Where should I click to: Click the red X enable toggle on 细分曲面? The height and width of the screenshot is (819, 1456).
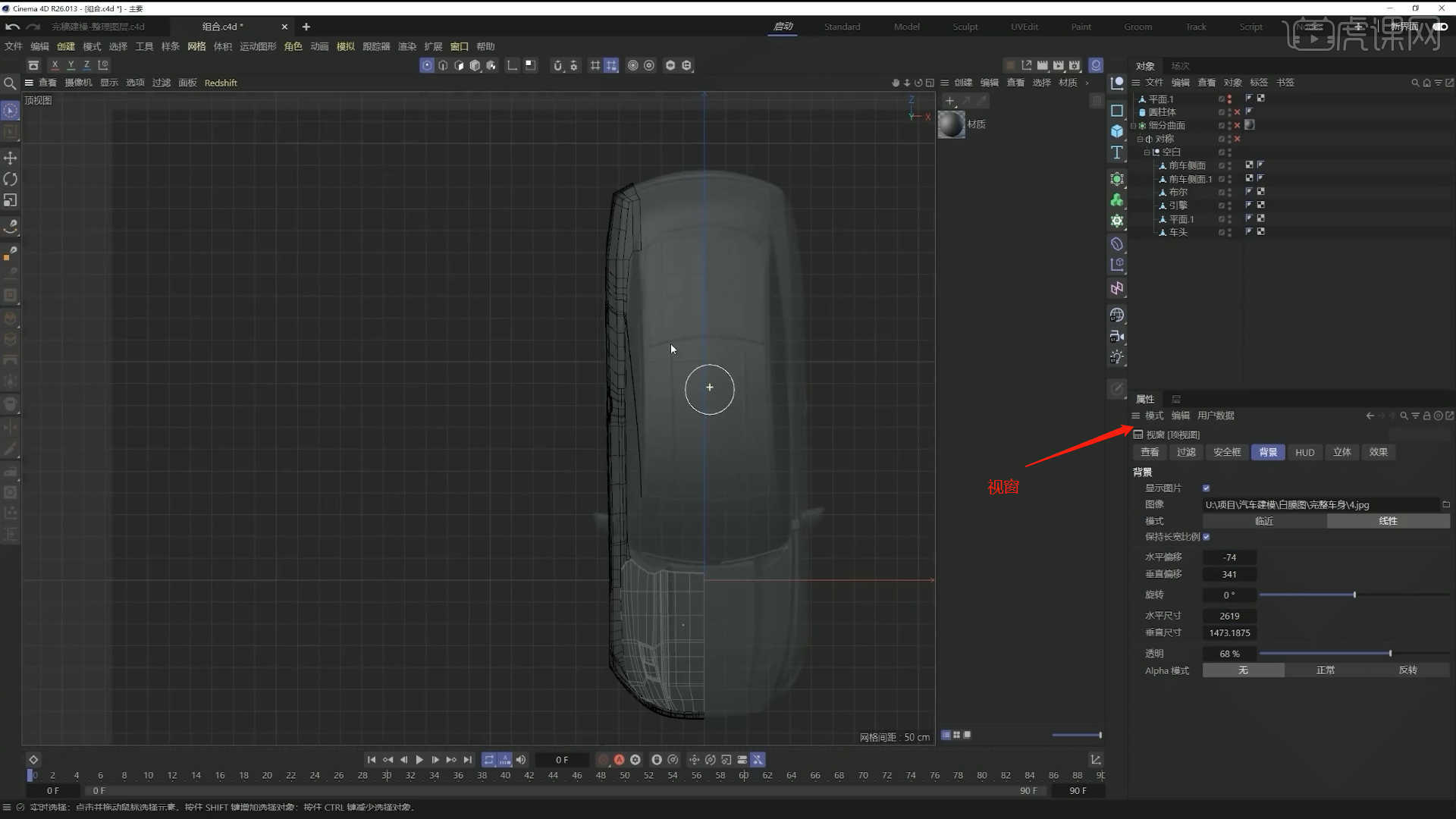point(1238,126)
